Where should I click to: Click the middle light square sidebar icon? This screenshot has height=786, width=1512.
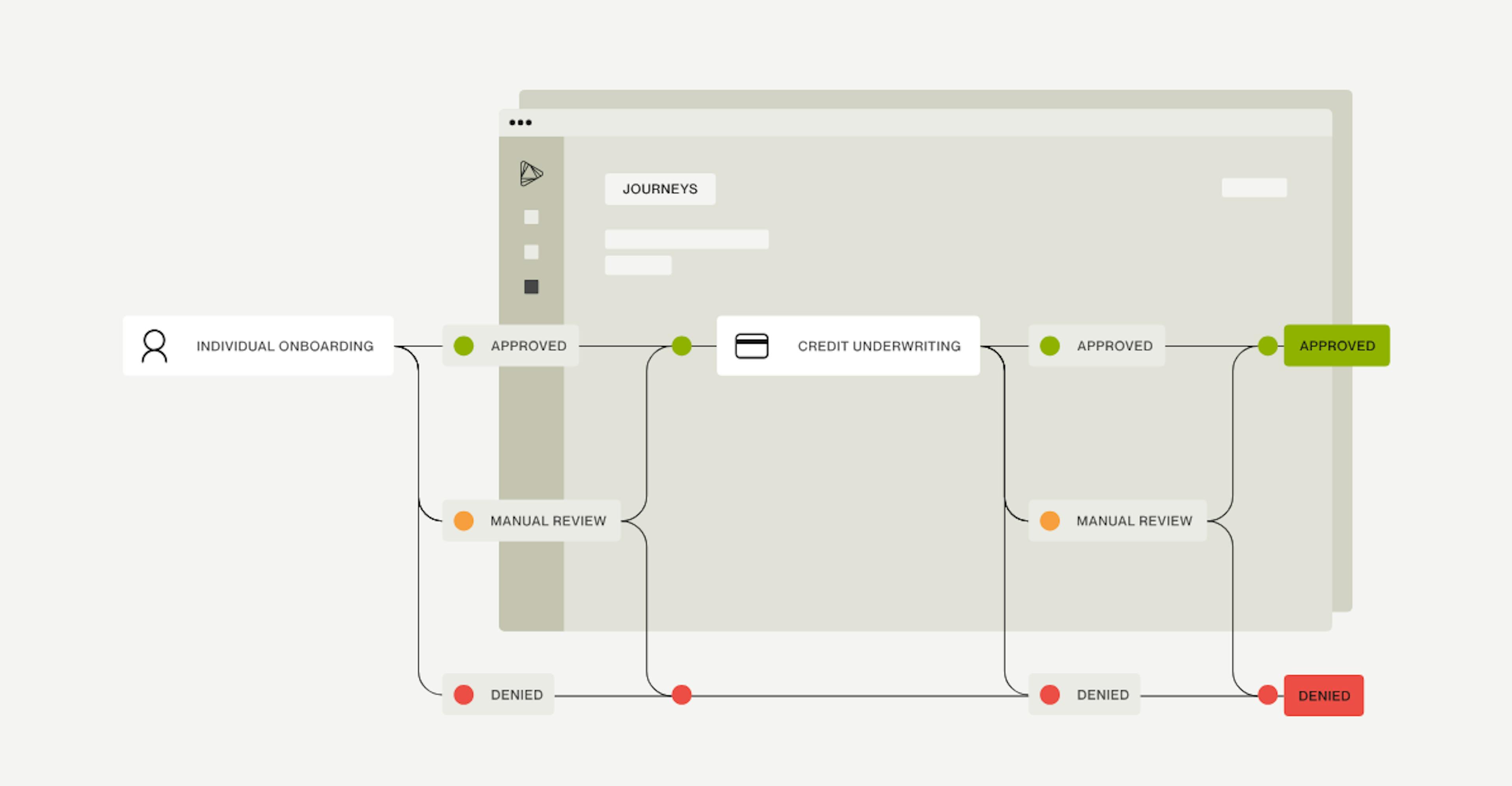point(531,252)
